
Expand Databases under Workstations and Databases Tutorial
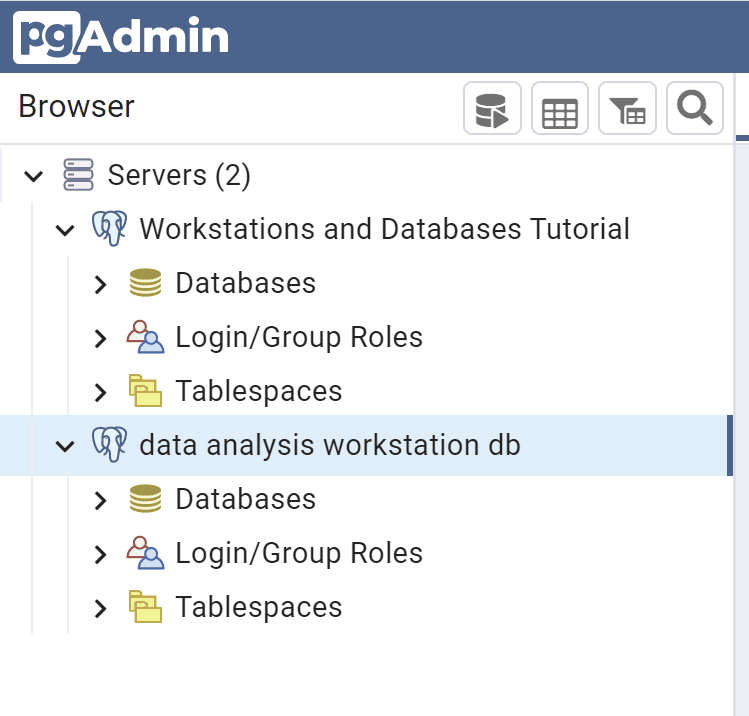tap(99, 284)
